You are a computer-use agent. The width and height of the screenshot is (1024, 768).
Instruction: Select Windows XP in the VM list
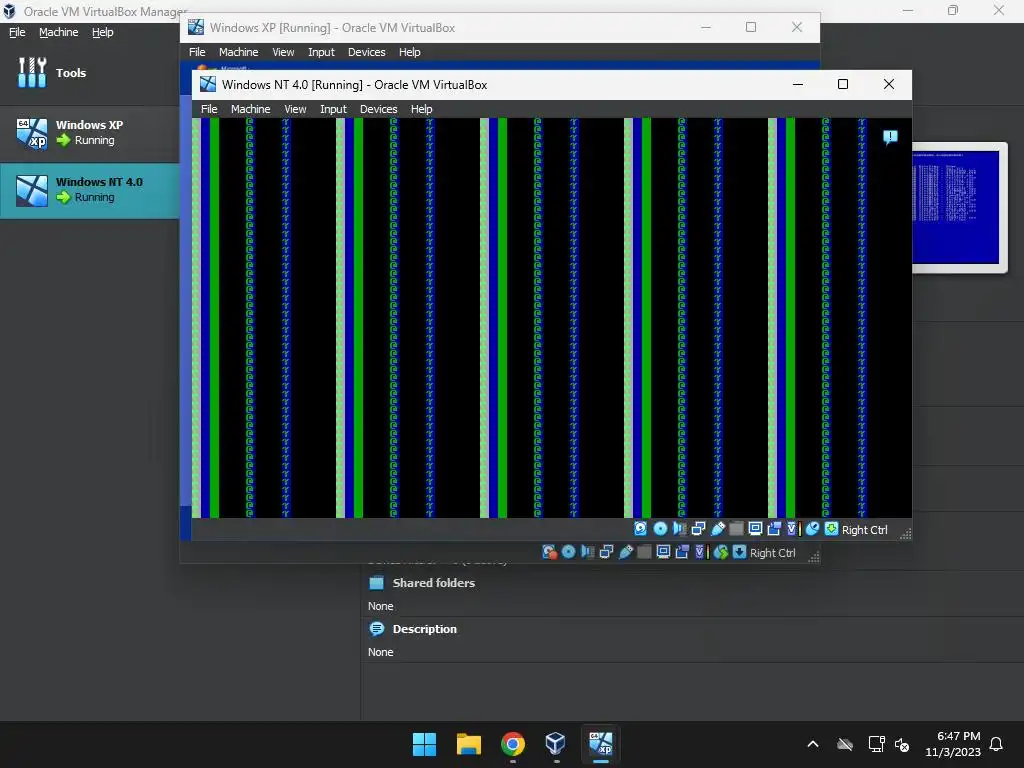tap(90, 133)
